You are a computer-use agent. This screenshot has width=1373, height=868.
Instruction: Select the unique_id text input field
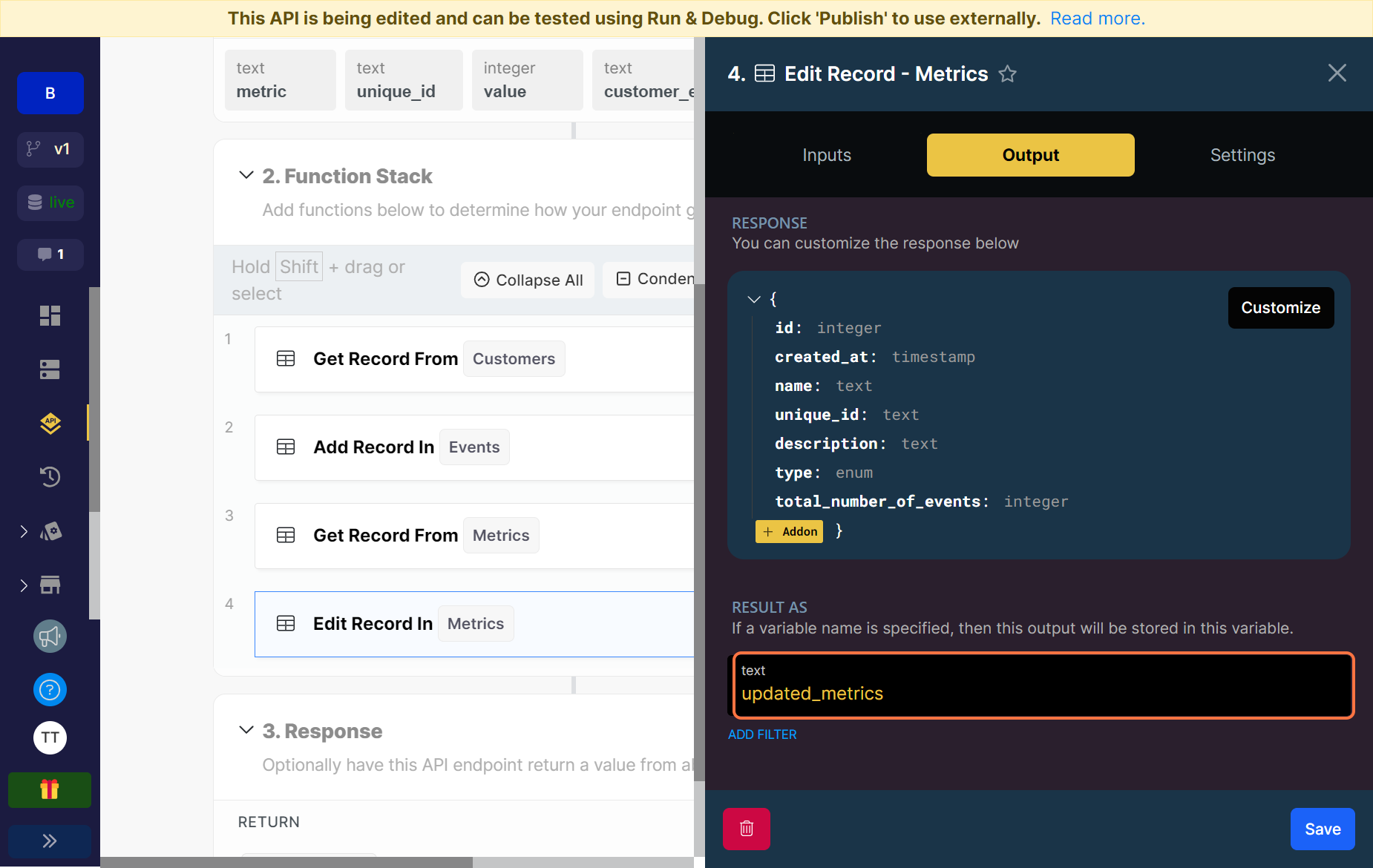pos(404,80)
